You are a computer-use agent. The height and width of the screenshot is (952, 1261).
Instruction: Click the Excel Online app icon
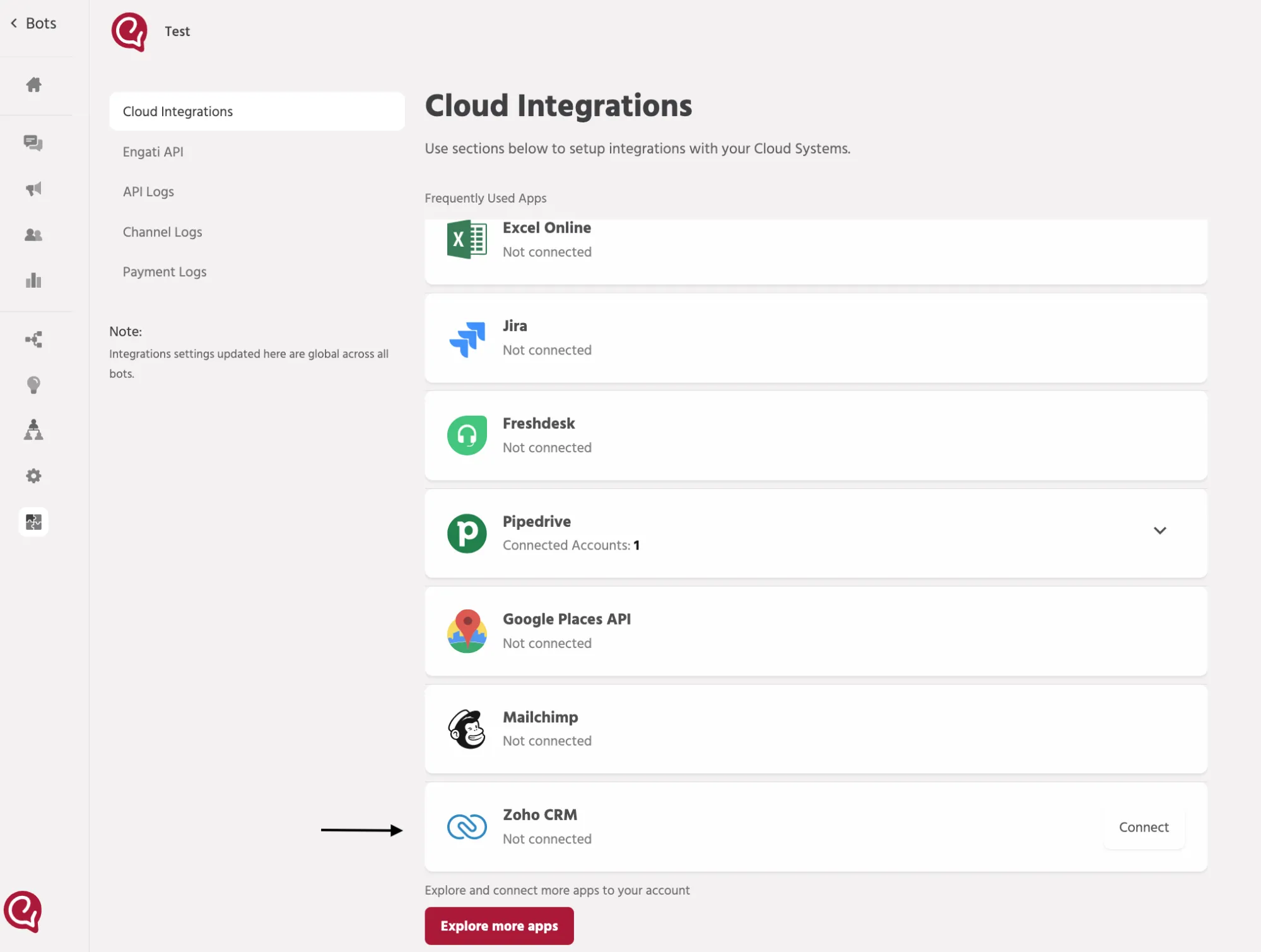click(467, 239)
